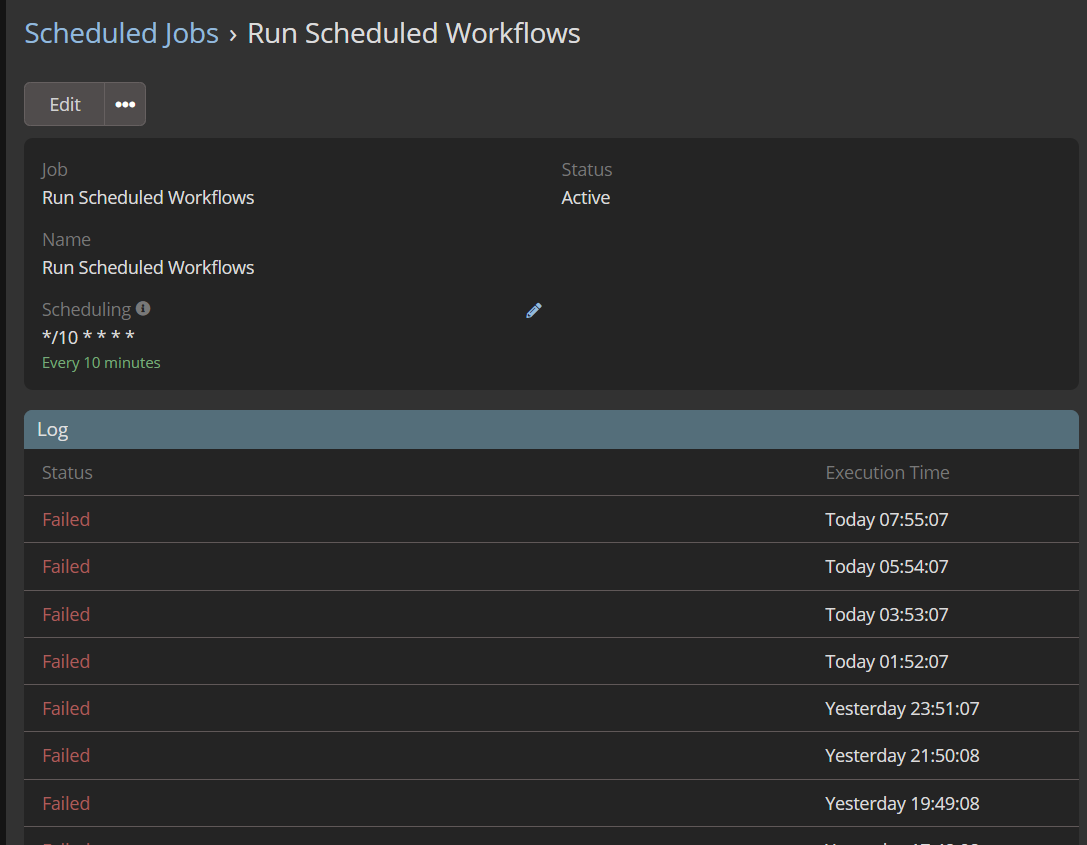
Task: Open the three-dots more actions menu
Action: [x=125, y=104]
